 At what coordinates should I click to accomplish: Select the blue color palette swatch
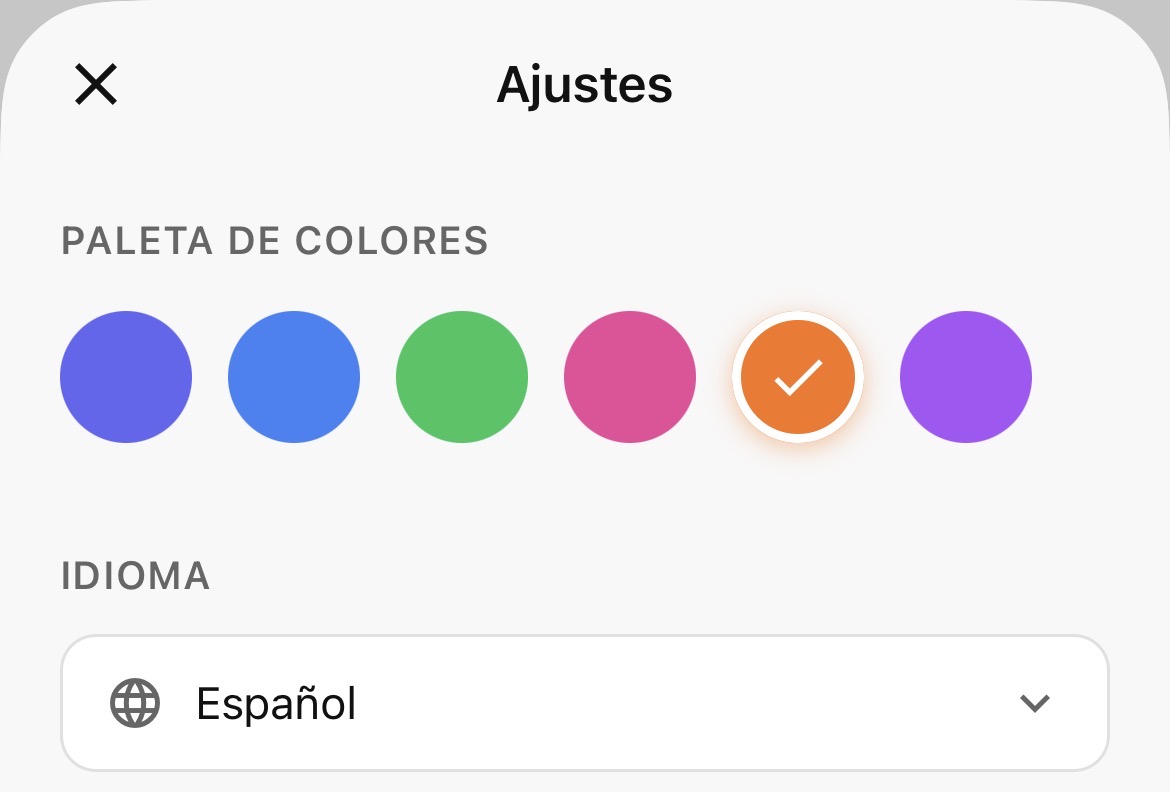coord(294,377)
